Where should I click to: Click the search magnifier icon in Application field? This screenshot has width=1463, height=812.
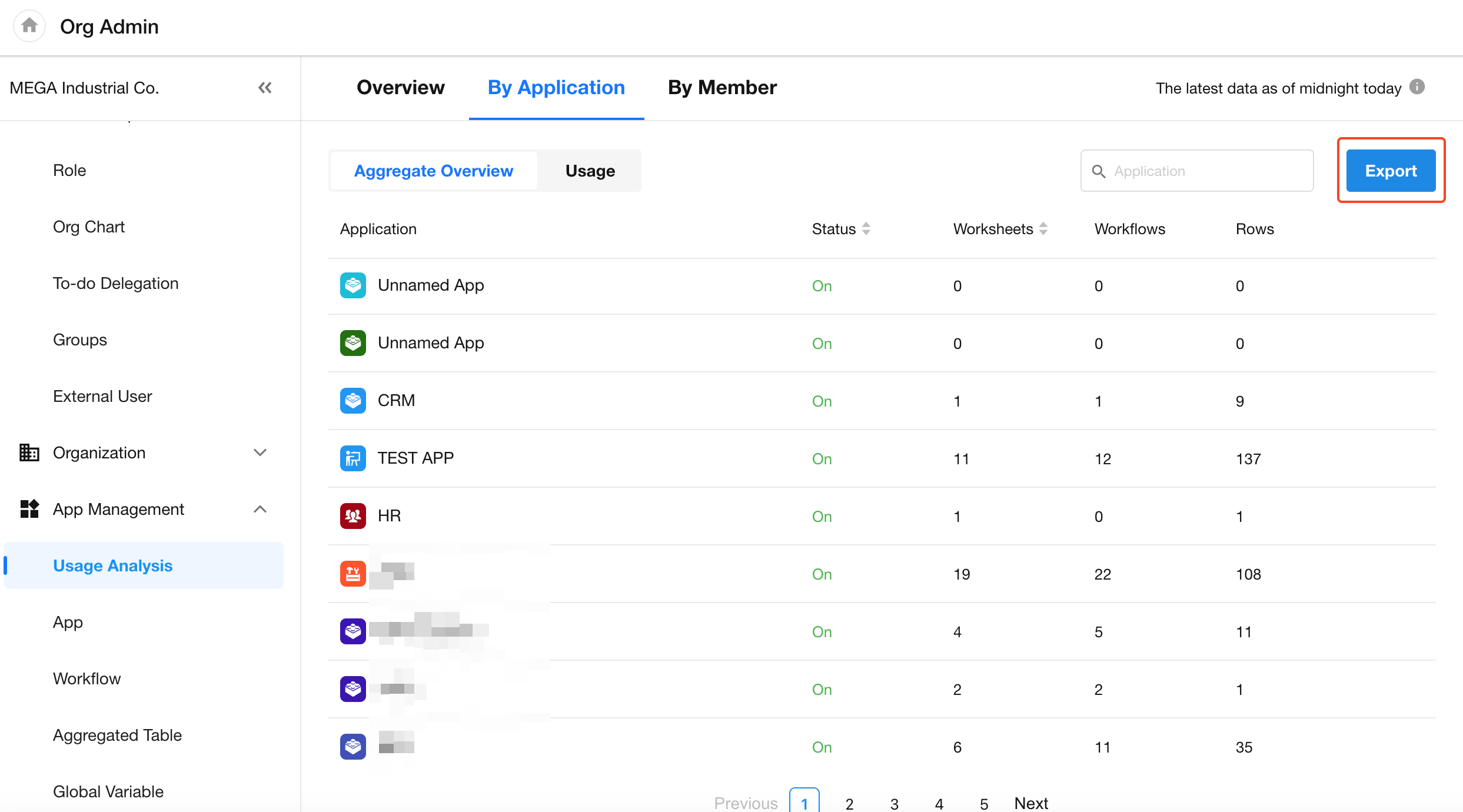[1098, 171]
